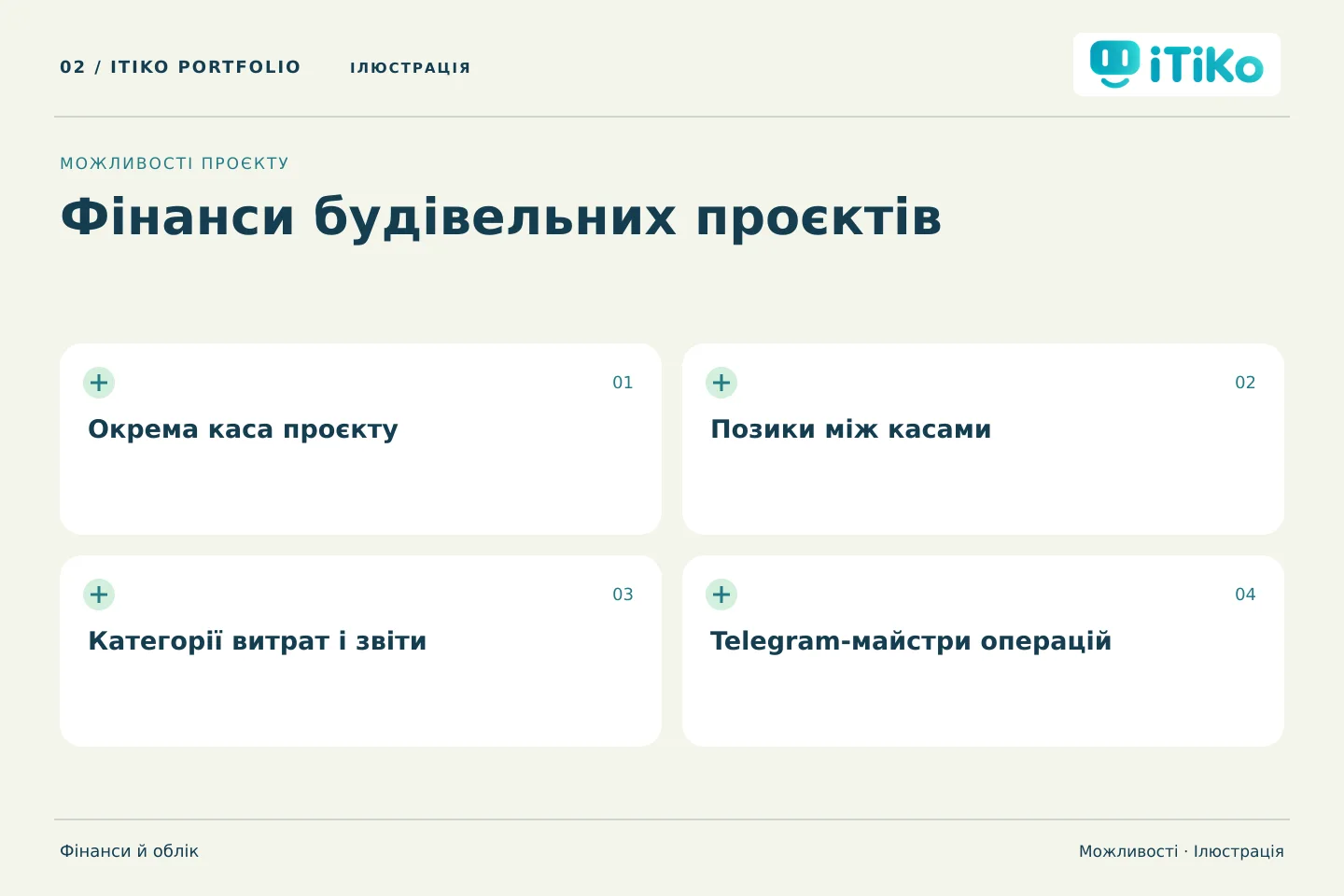Viewport: 1344px width, 896px height.
Task: Click the Фінанси й облік footer text
Action: [129, 851]
